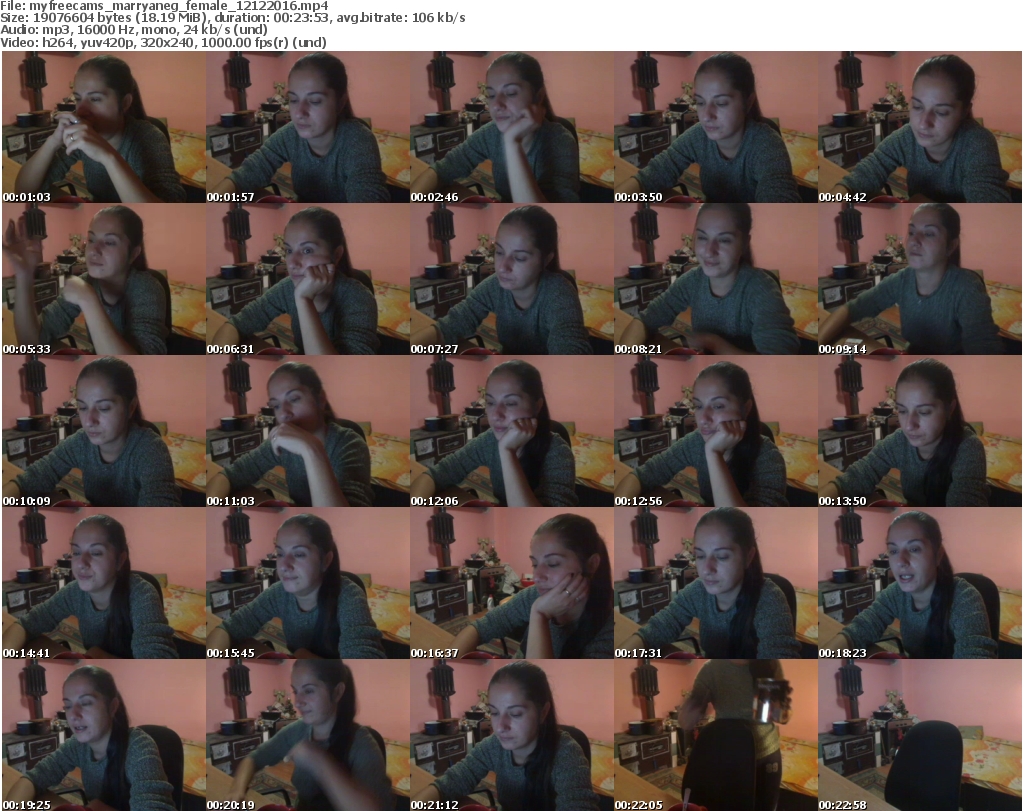Click the 00:21:12 video frame
The width and height of the screenshot is (1024, 811).
click(511, 735)
